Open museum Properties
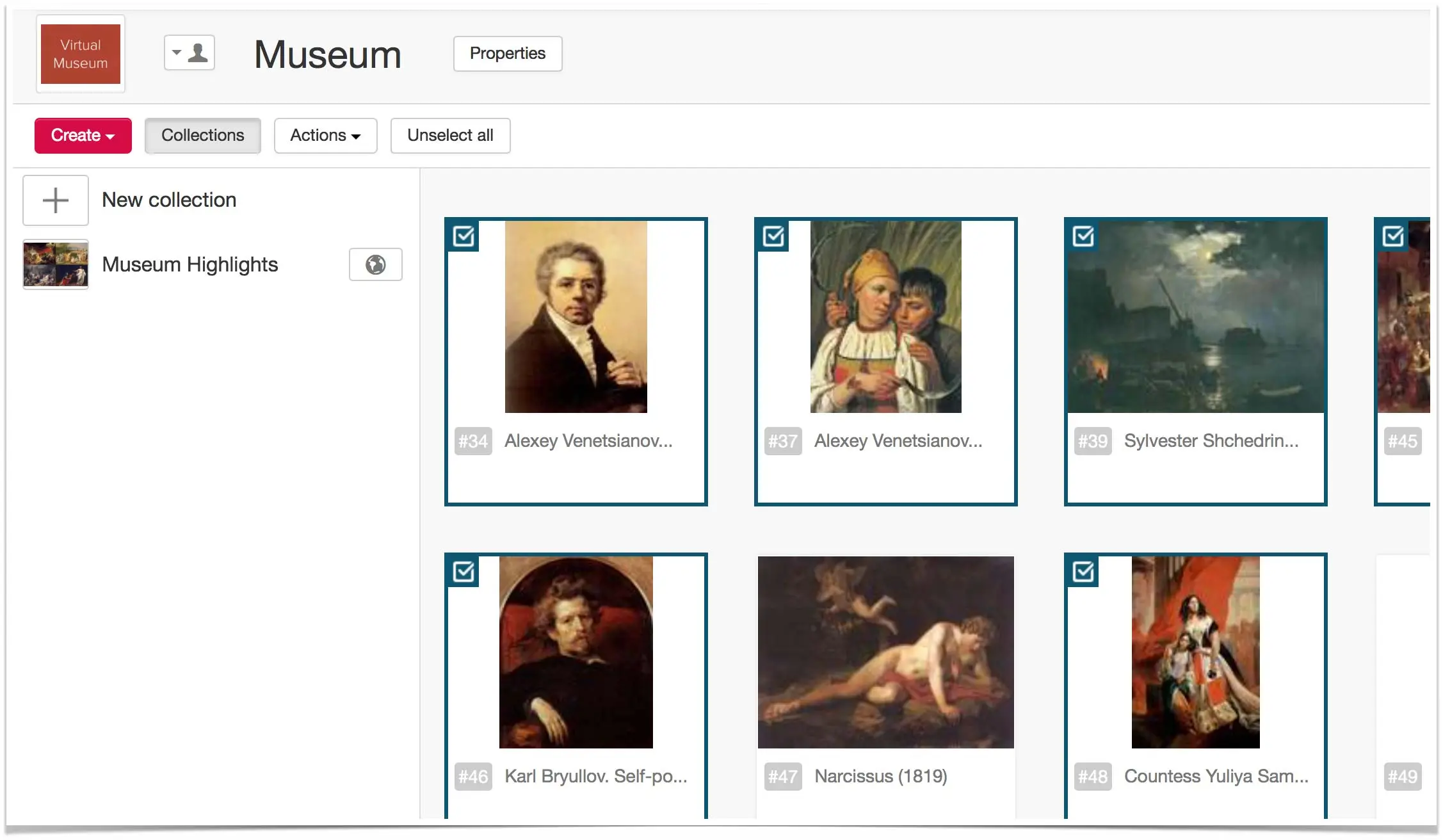The image size is (1443, 840). click(x=508, y=54)
